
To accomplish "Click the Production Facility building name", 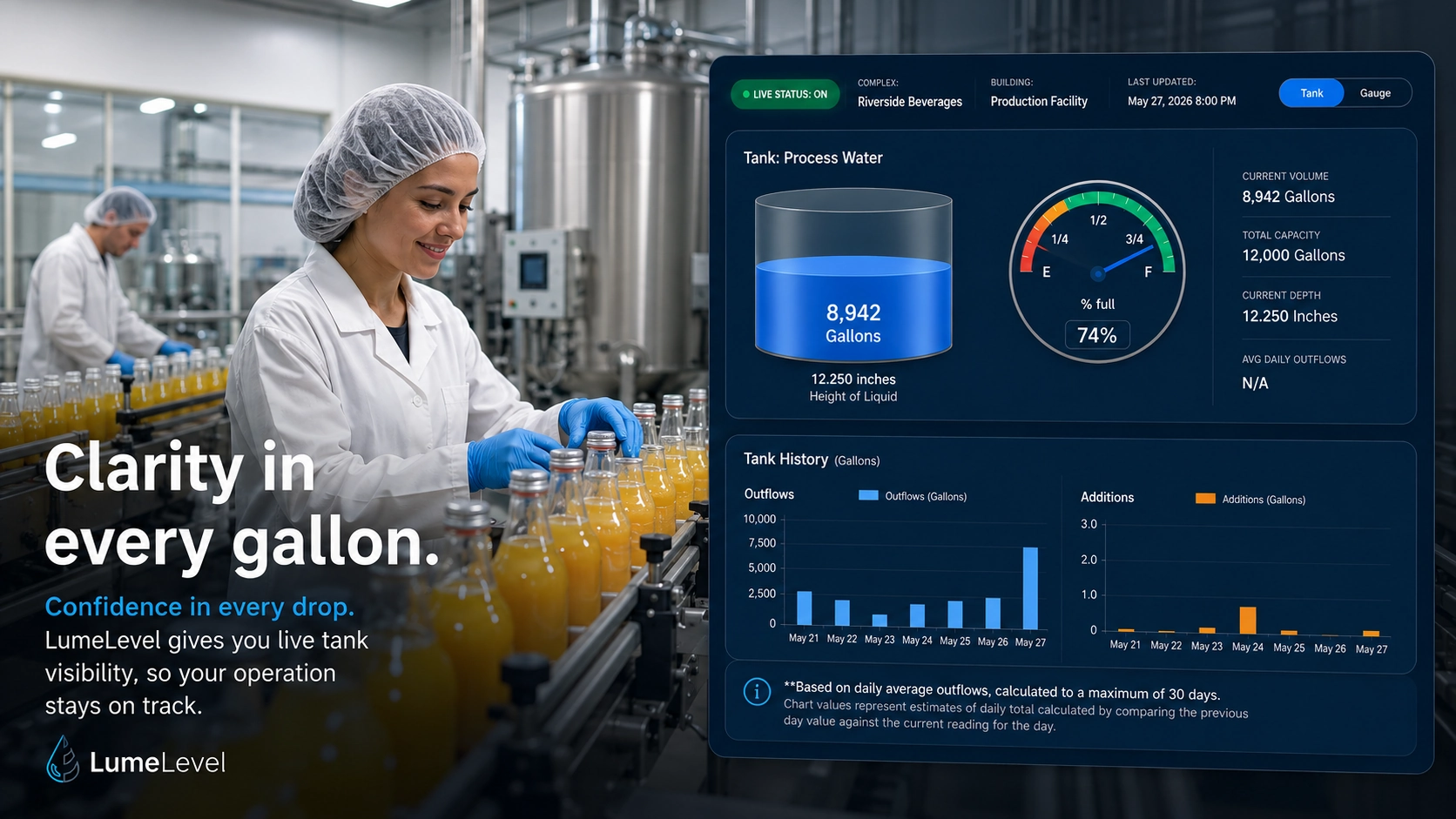I will (x=1039, y=101).
